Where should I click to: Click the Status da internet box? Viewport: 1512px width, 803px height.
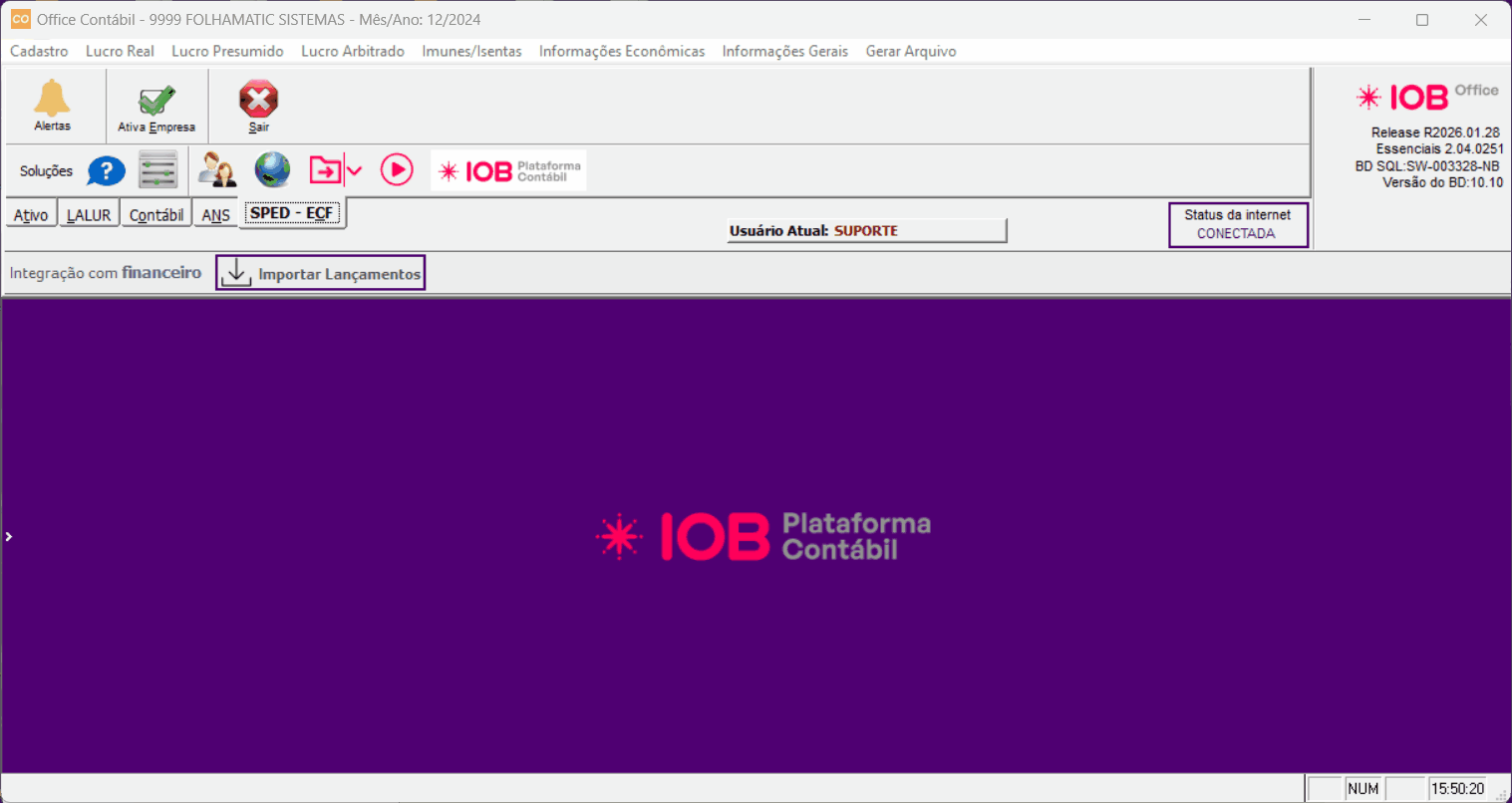(x=1237, y=224)
